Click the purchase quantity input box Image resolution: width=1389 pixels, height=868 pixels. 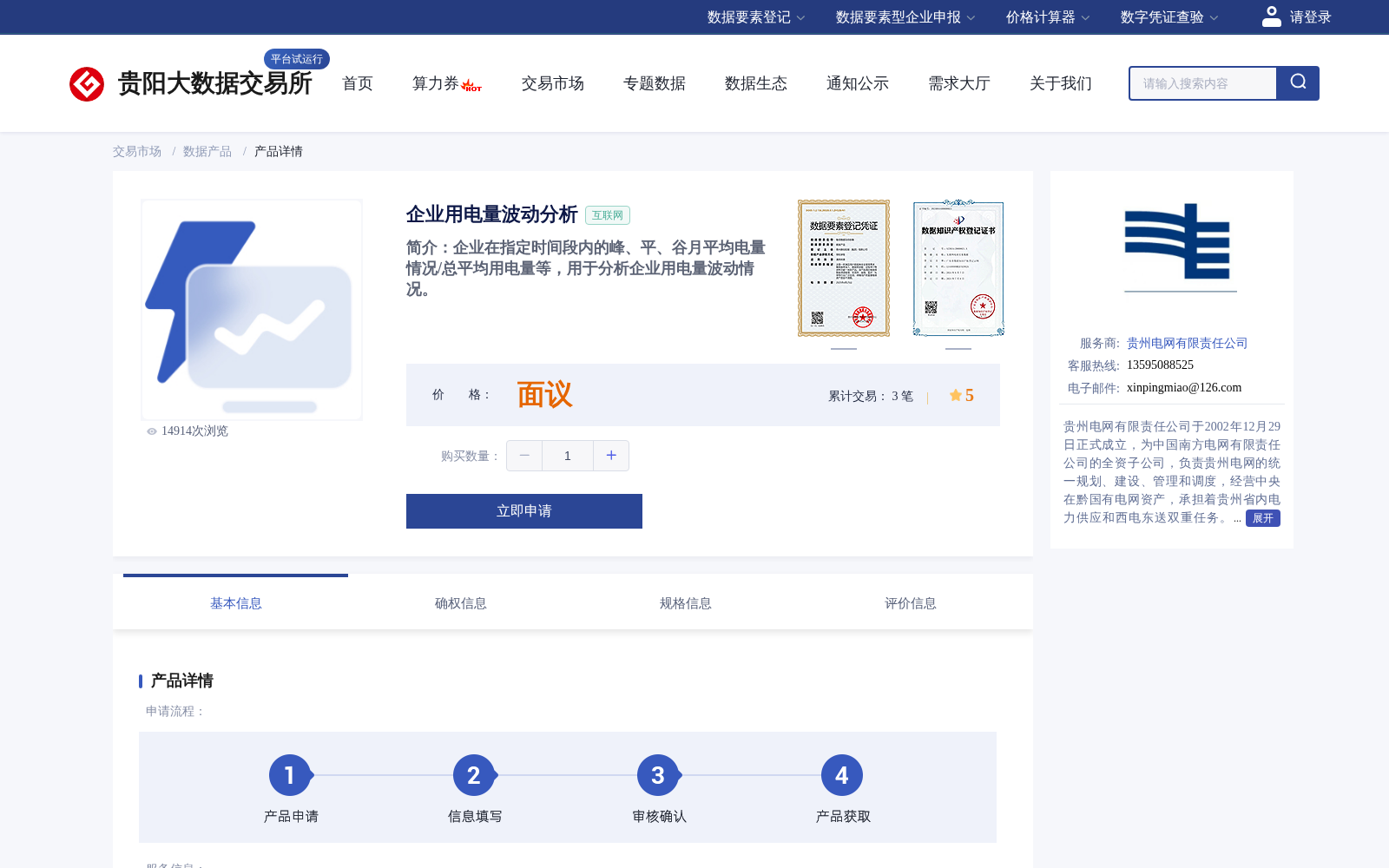coord(568,456)
